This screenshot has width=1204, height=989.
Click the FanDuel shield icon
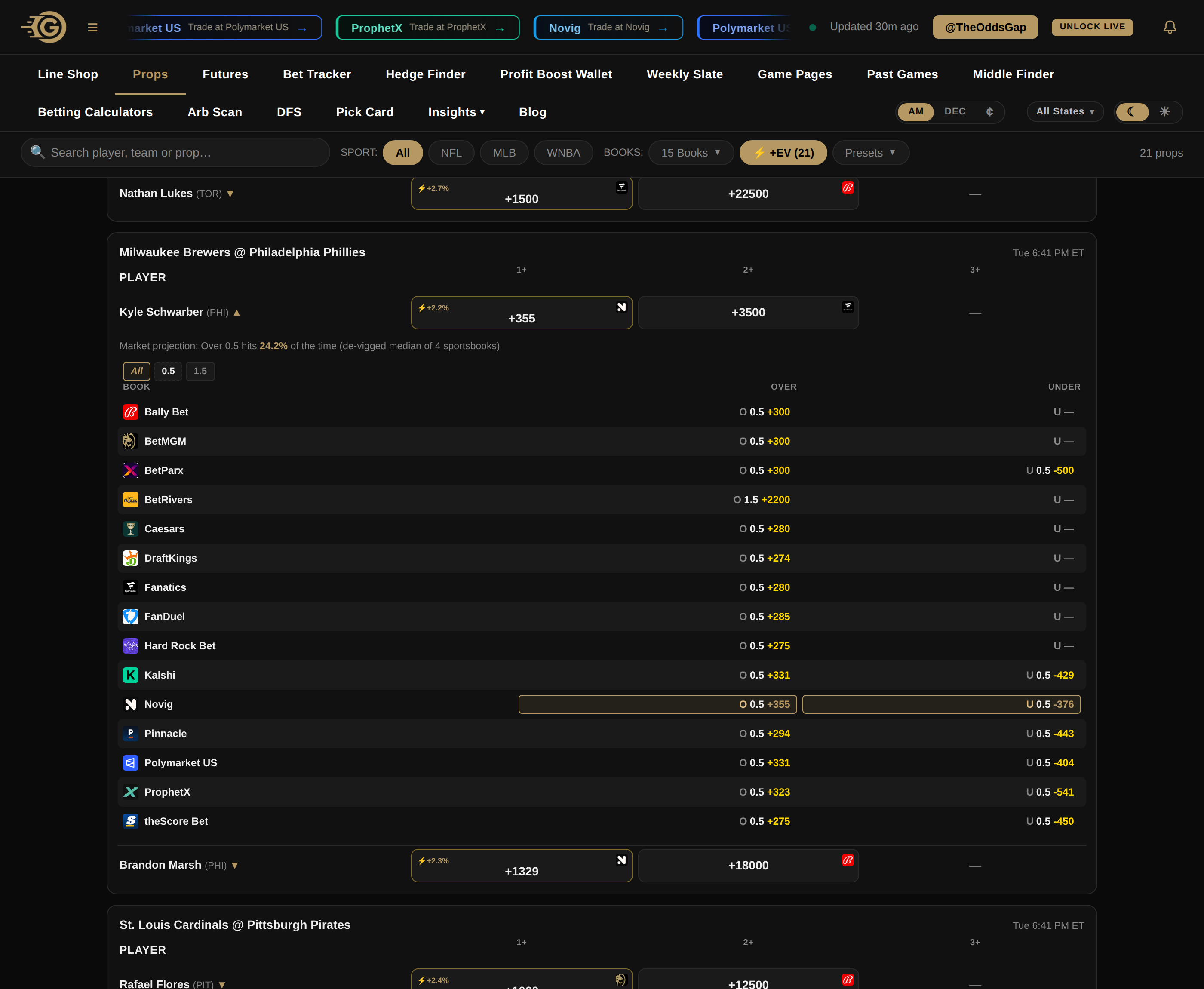pyautogui.click(x=130, y=617)
